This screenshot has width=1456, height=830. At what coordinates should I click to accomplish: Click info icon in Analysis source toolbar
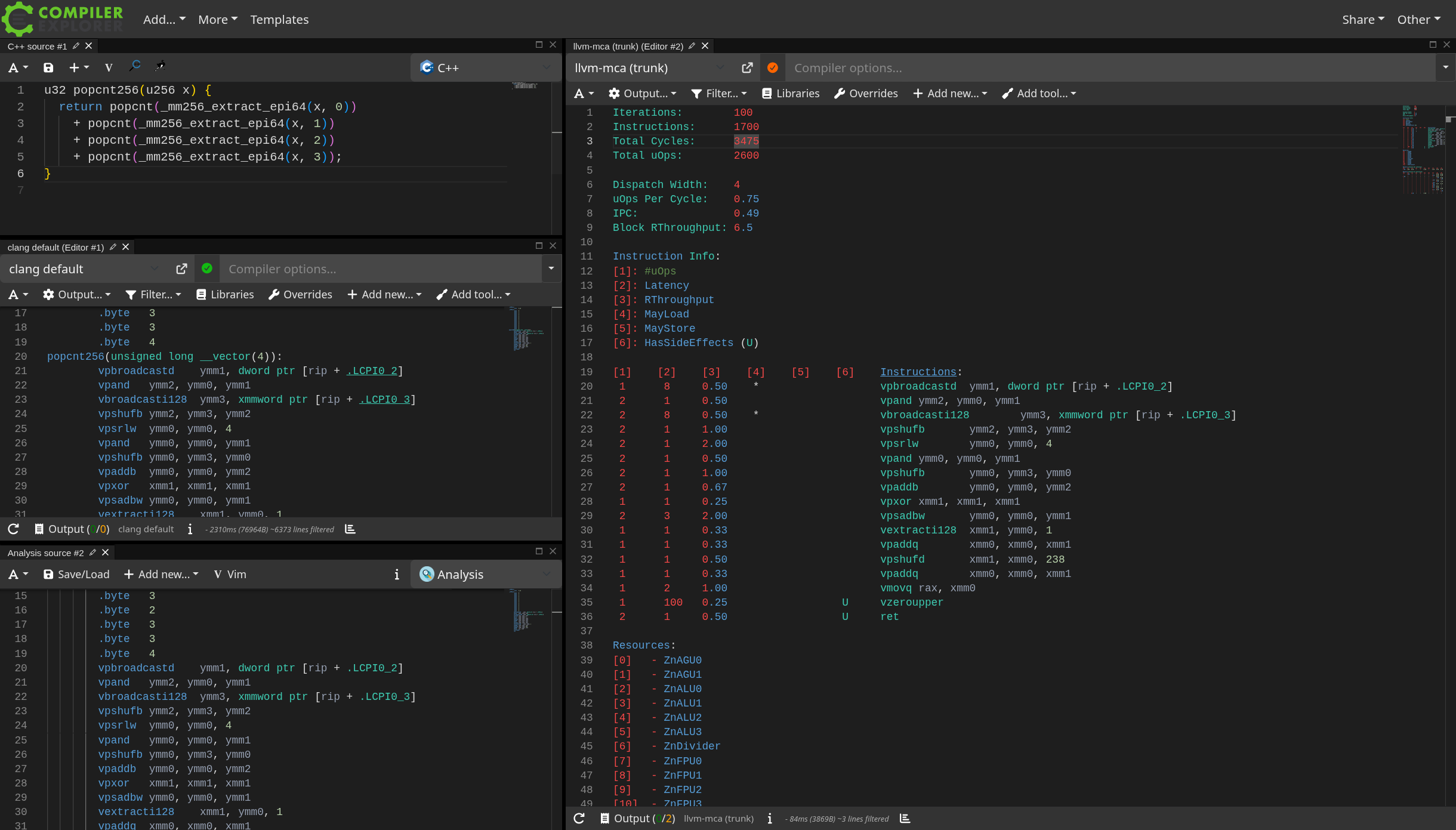397,575
